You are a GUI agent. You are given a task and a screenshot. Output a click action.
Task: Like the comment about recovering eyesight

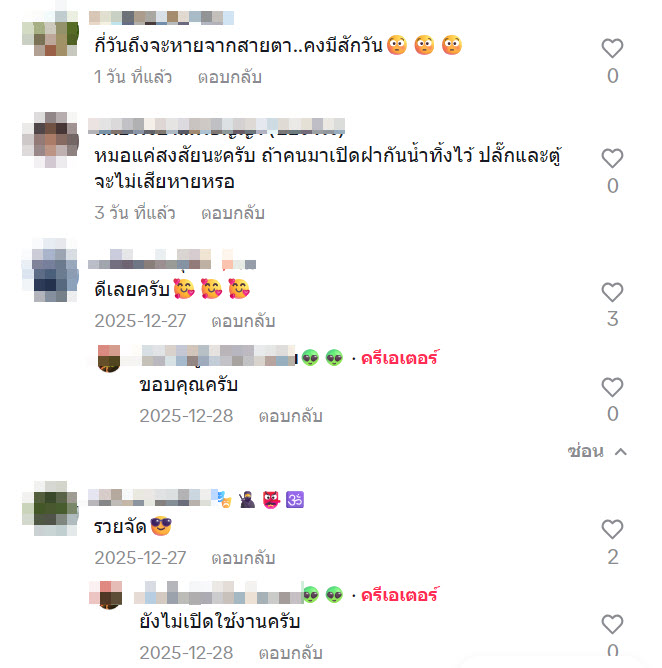tap(612, 48)
